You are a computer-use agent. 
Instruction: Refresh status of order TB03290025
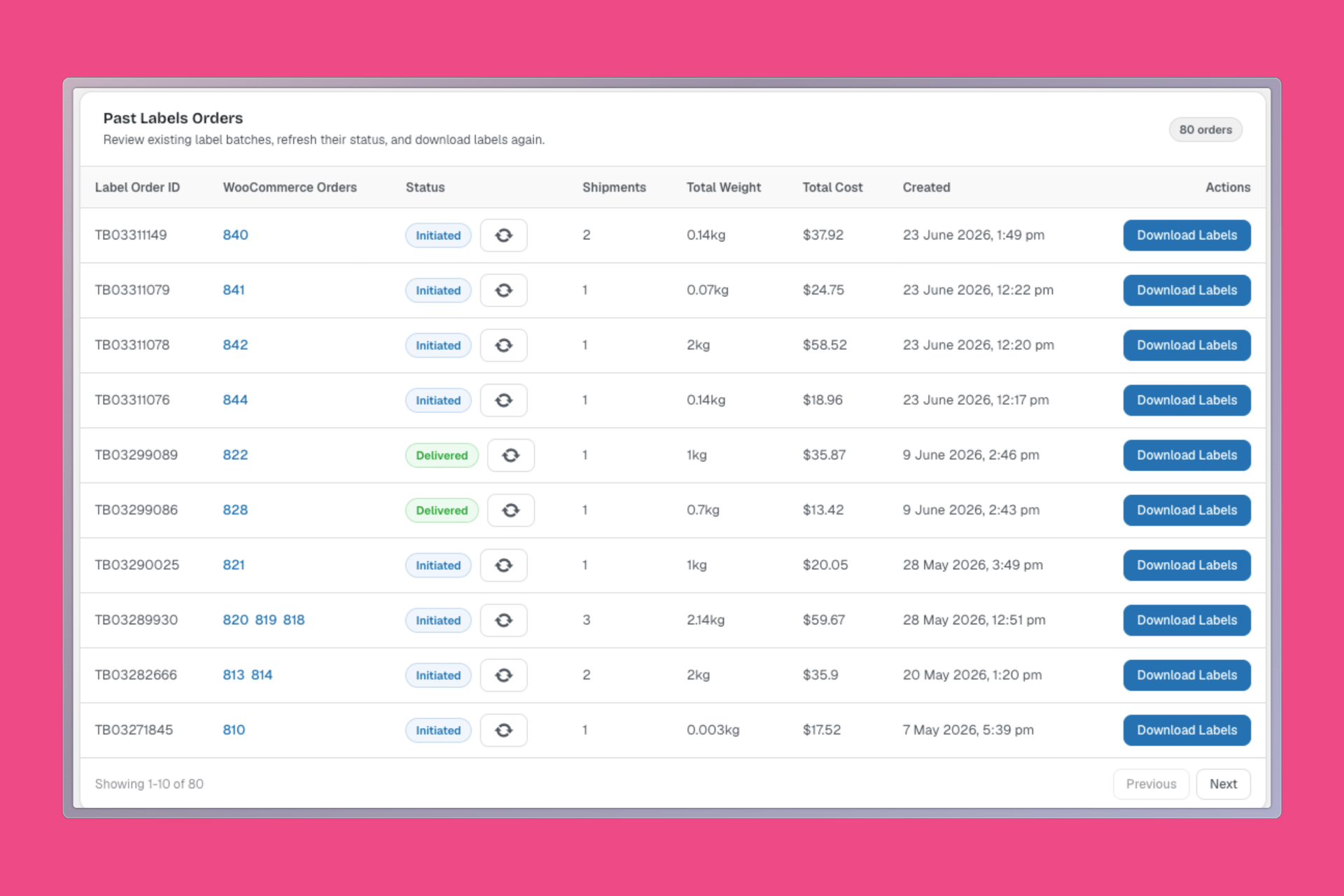click(x=503, y=565)
